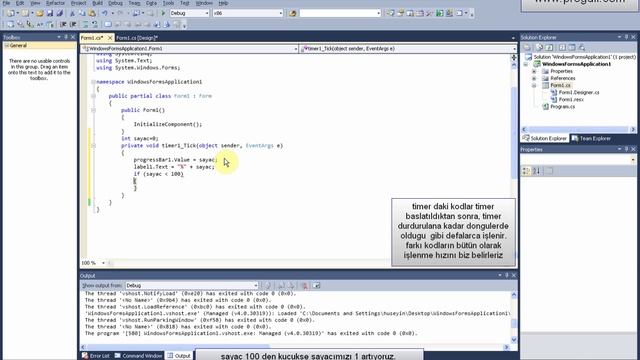The height and width of the screenshot is (360, 640).
Task: Open the File menu
Action: pos(7,3)
